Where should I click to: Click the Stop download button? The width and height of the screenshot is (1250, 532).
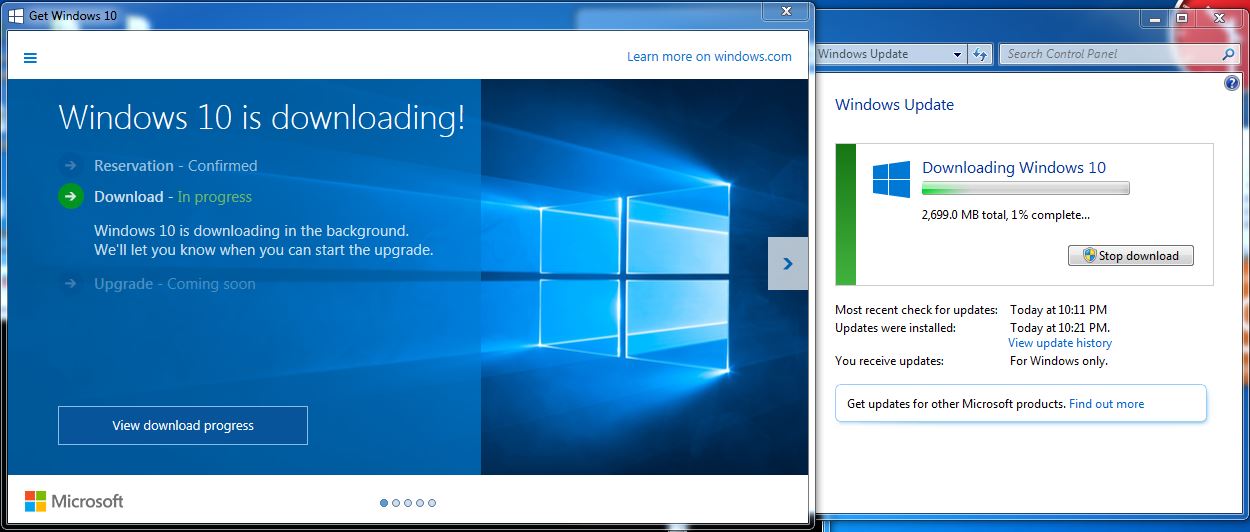[x=1131, y=255]
